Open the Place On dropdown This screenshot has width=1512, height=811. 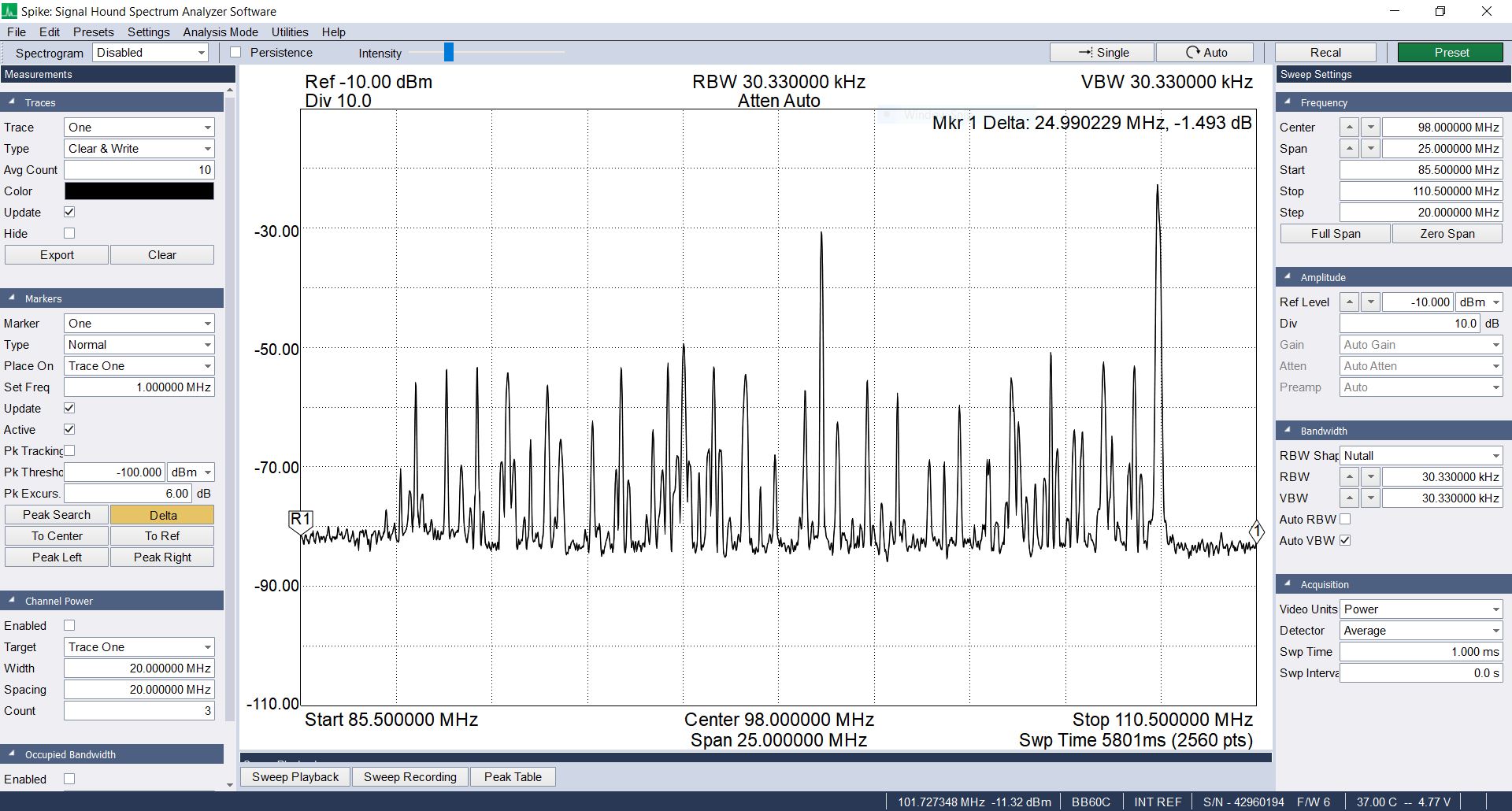point(139,365)
